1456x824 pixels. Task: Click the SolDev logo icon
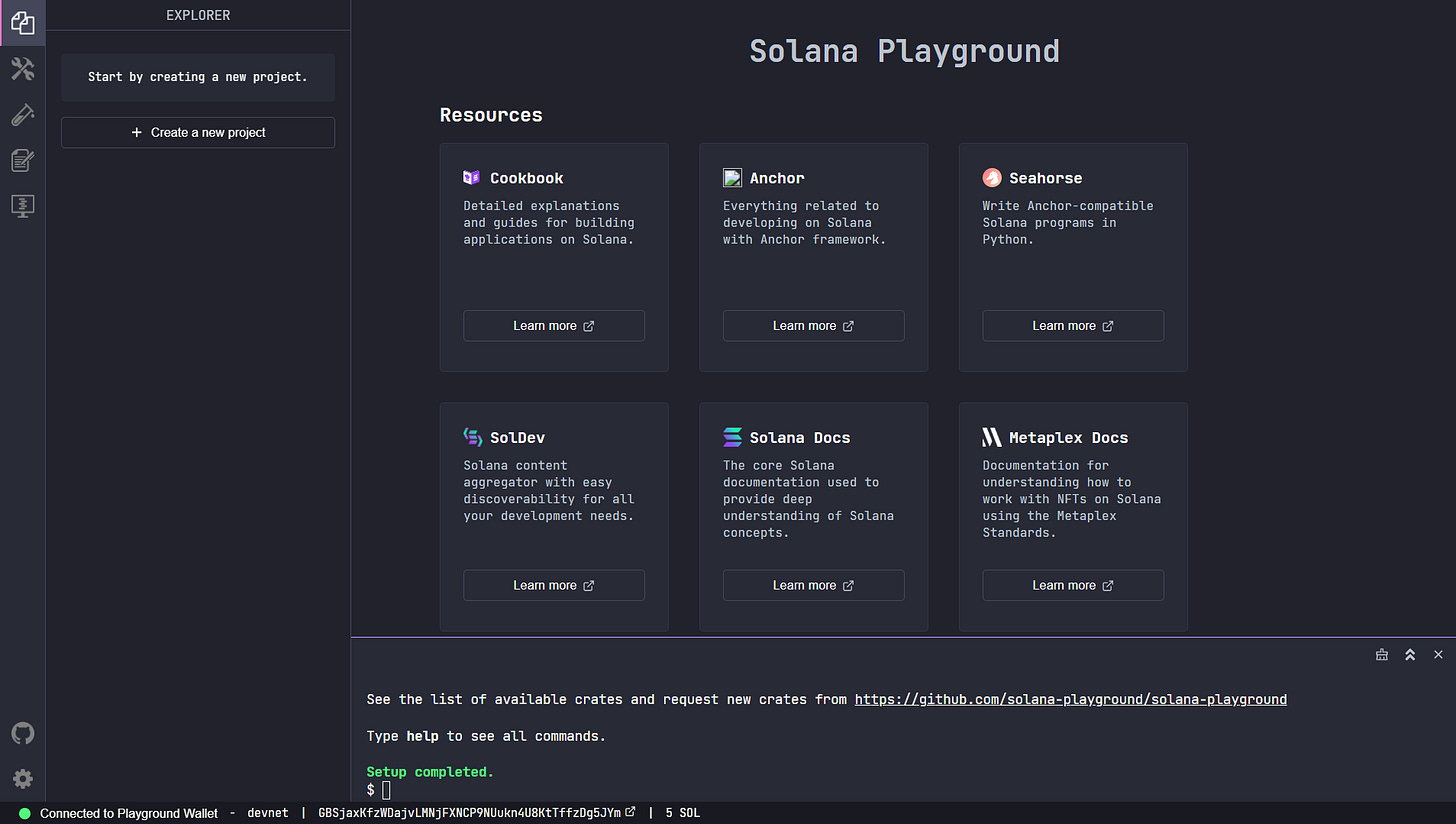(x=472, y=437)
